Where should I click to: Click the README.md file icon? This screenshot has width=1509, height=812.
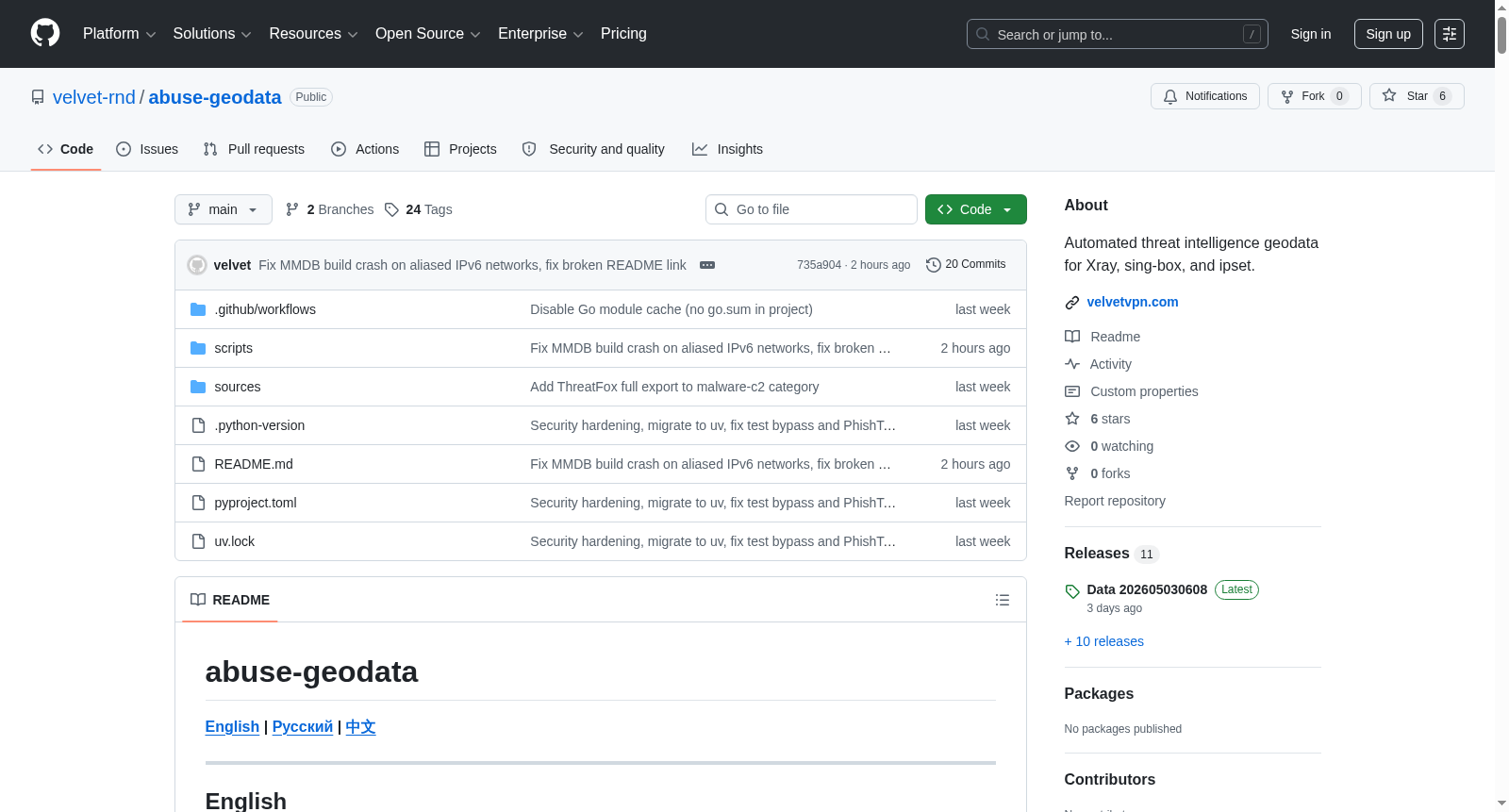(198, 464)
